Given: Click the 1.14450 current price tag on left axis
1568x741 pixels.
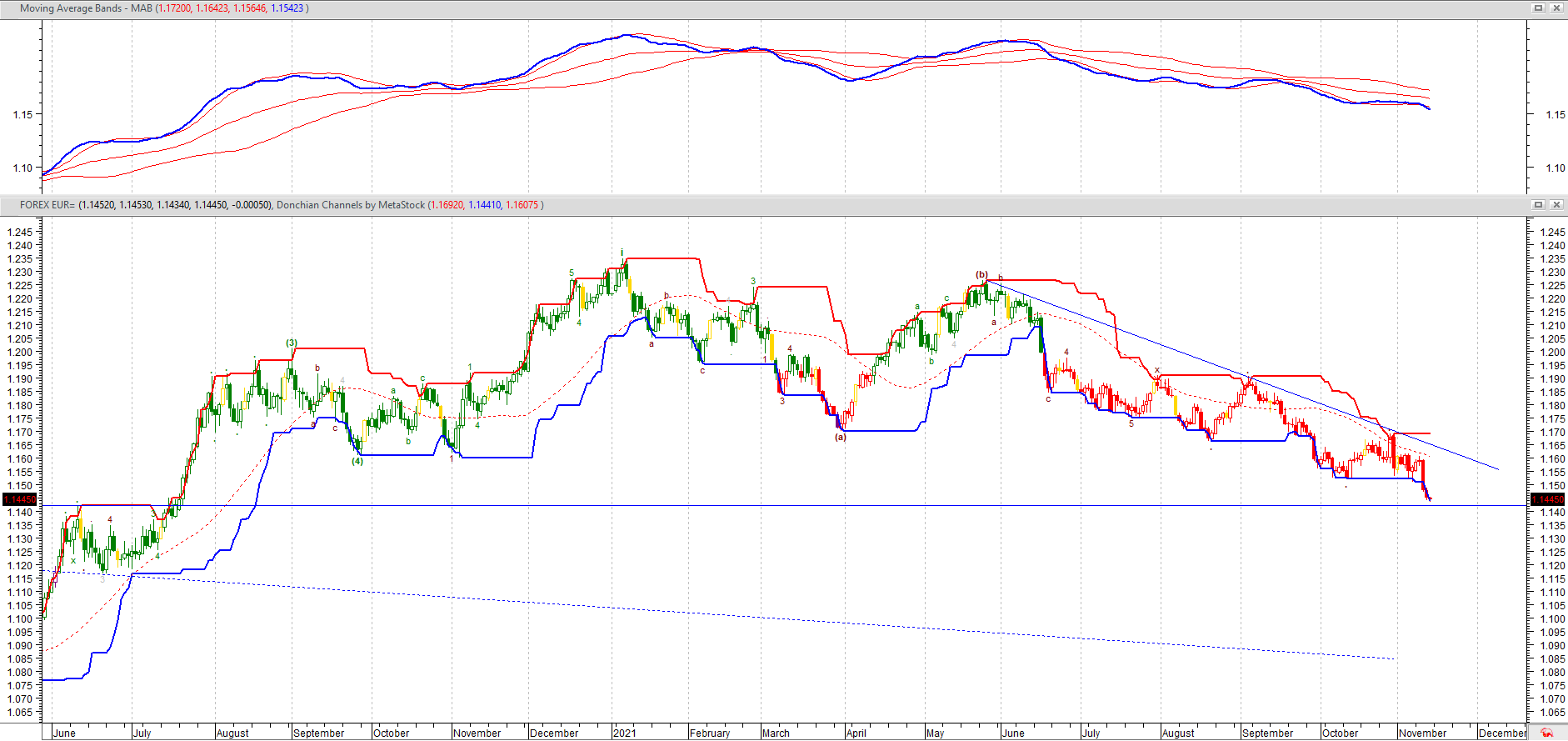Looking at the screenshot, I should (20, 499).
